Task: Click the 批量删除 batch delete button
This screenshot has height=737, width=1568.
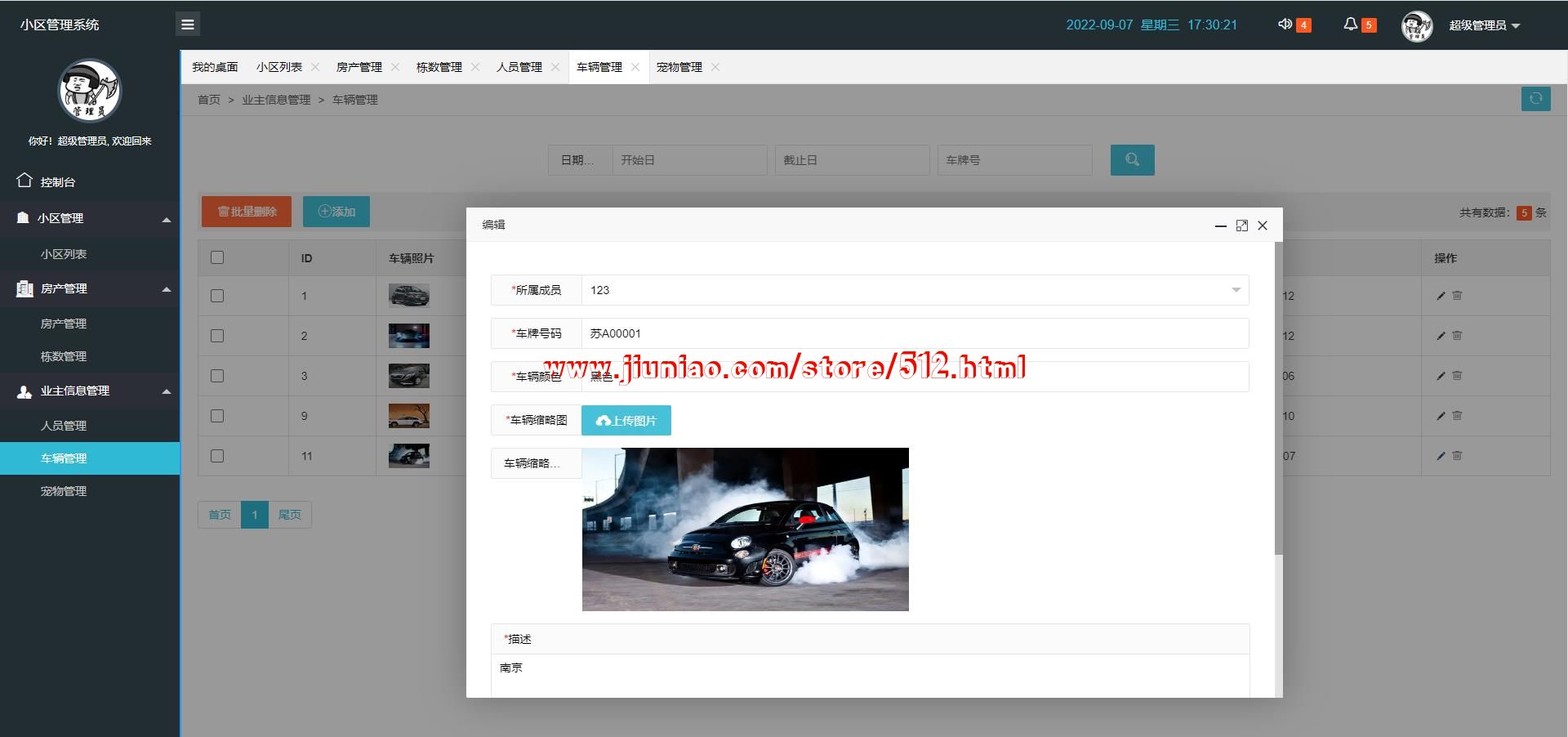Action: (x=247, y=212)
